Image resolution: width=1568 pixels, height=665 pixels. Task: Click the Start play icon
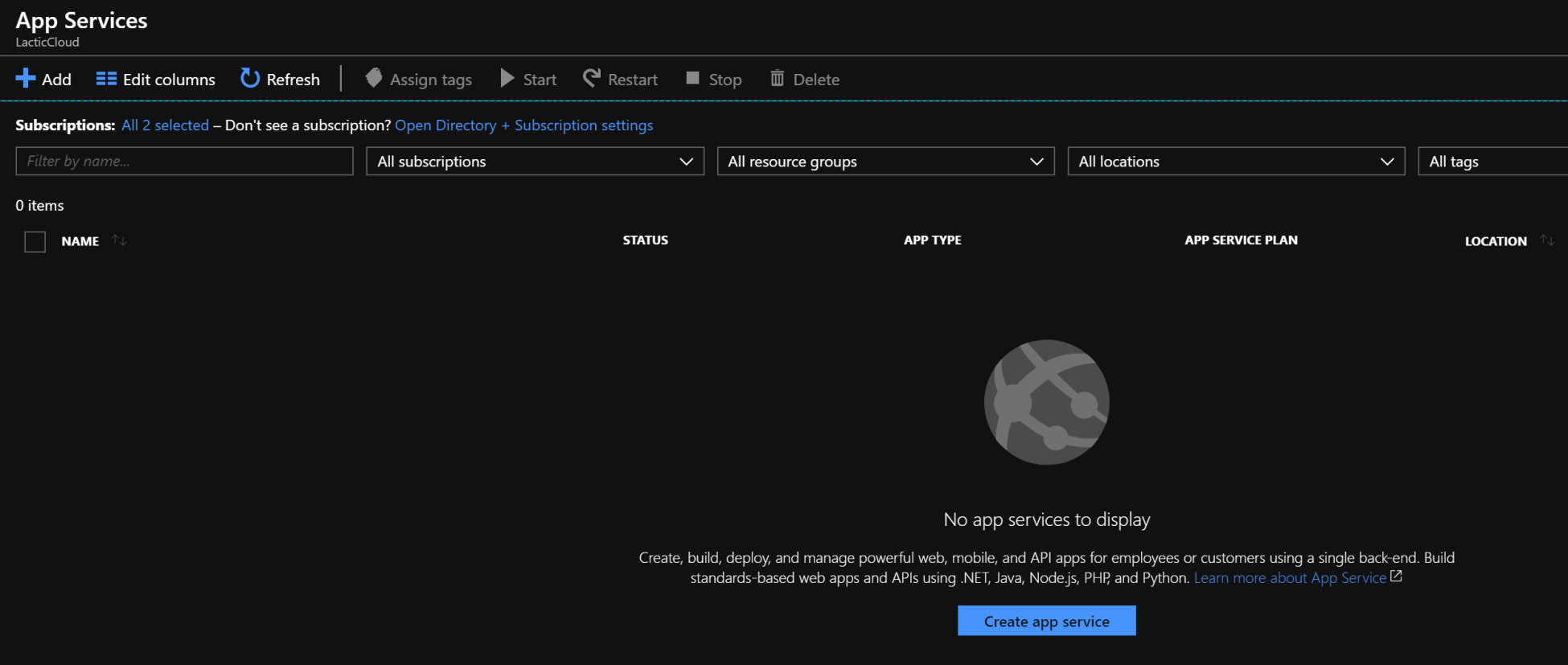[507, 78]
